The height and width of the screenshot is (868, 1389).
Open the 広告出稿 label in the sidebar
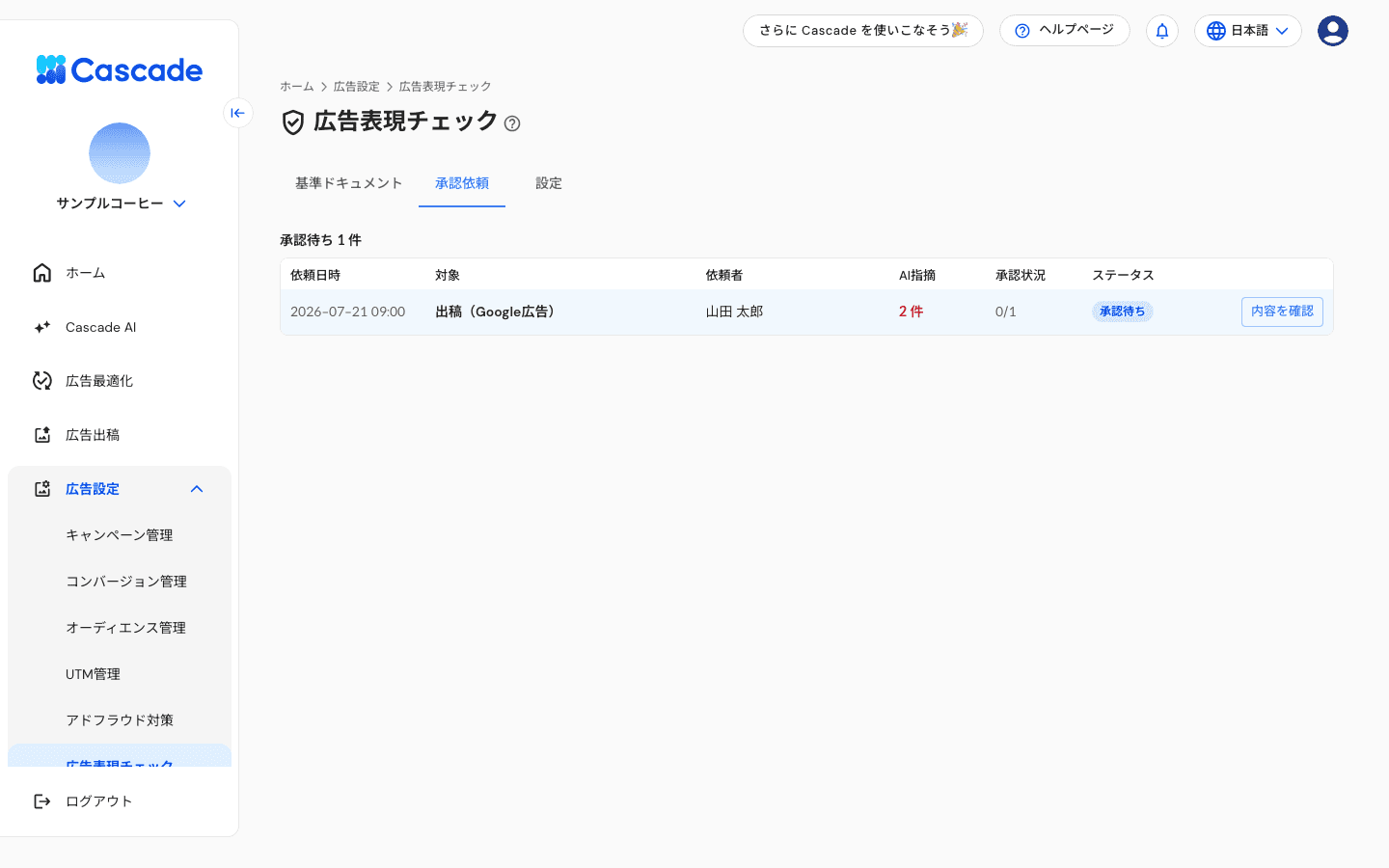tap(93, 435)
